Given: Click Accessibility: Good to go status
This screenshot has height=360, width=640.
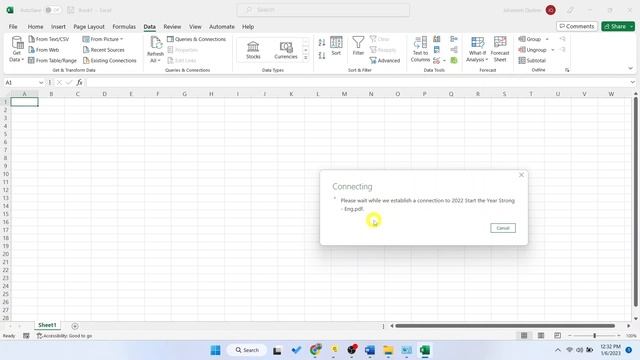Looking at the screenshot, I should [x=64, y=336].
